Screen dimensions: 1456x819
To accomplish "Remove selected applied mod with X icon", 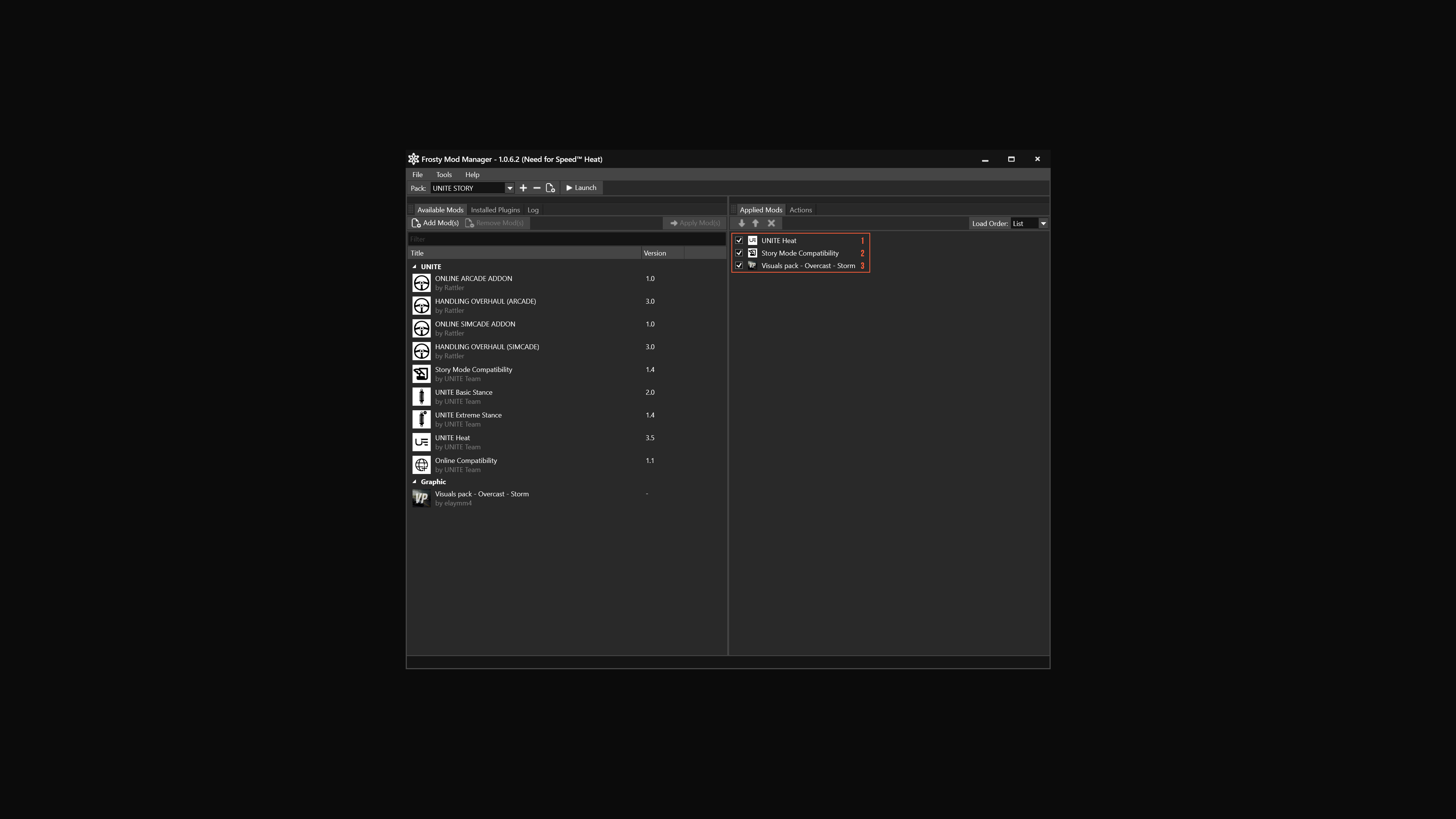I will (x=771, y=223).
